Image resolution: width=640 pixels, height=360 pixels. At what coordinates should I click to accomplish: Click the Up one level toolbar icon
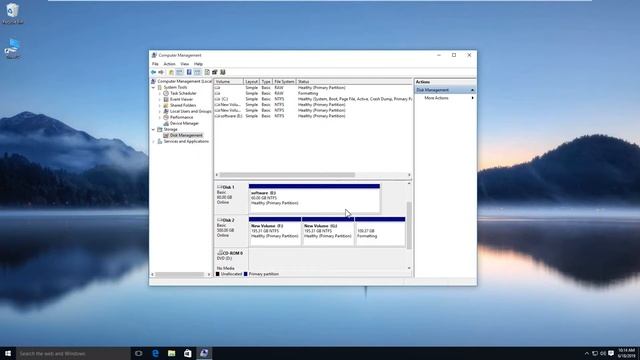coord(171,72)
